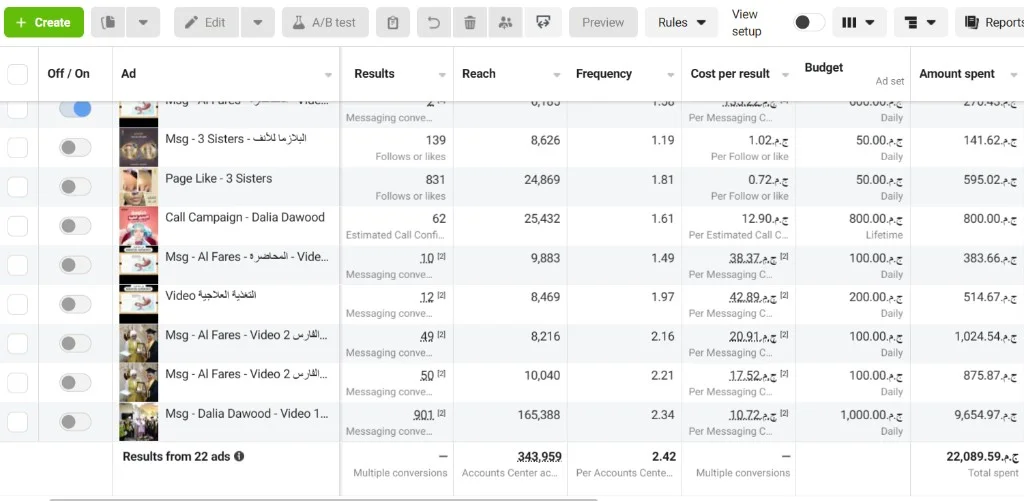
Task: Click the A/B test button
Action: [x=325, y=22]
